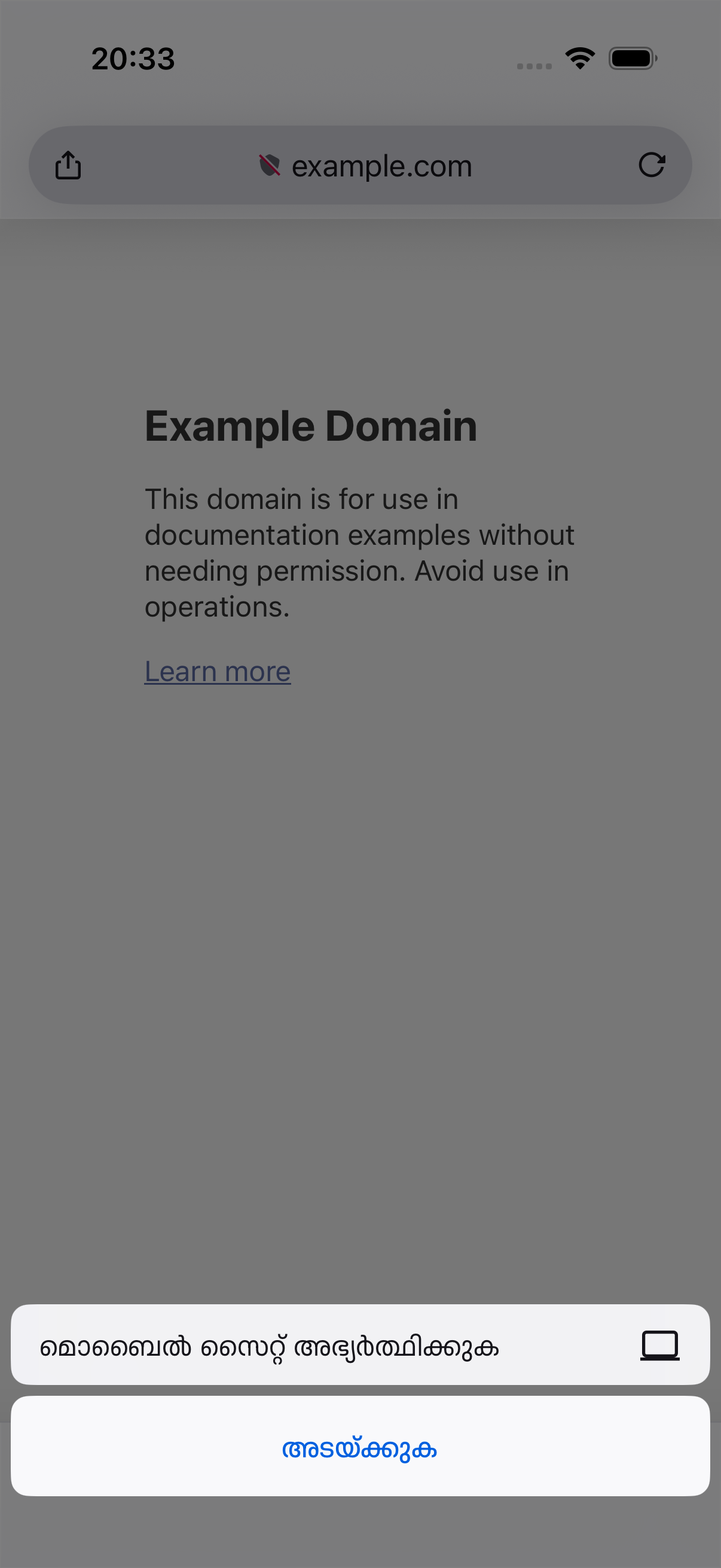Tap empty address bar area before reload icon
The image size is (721, 1568).
coord(554,165)
